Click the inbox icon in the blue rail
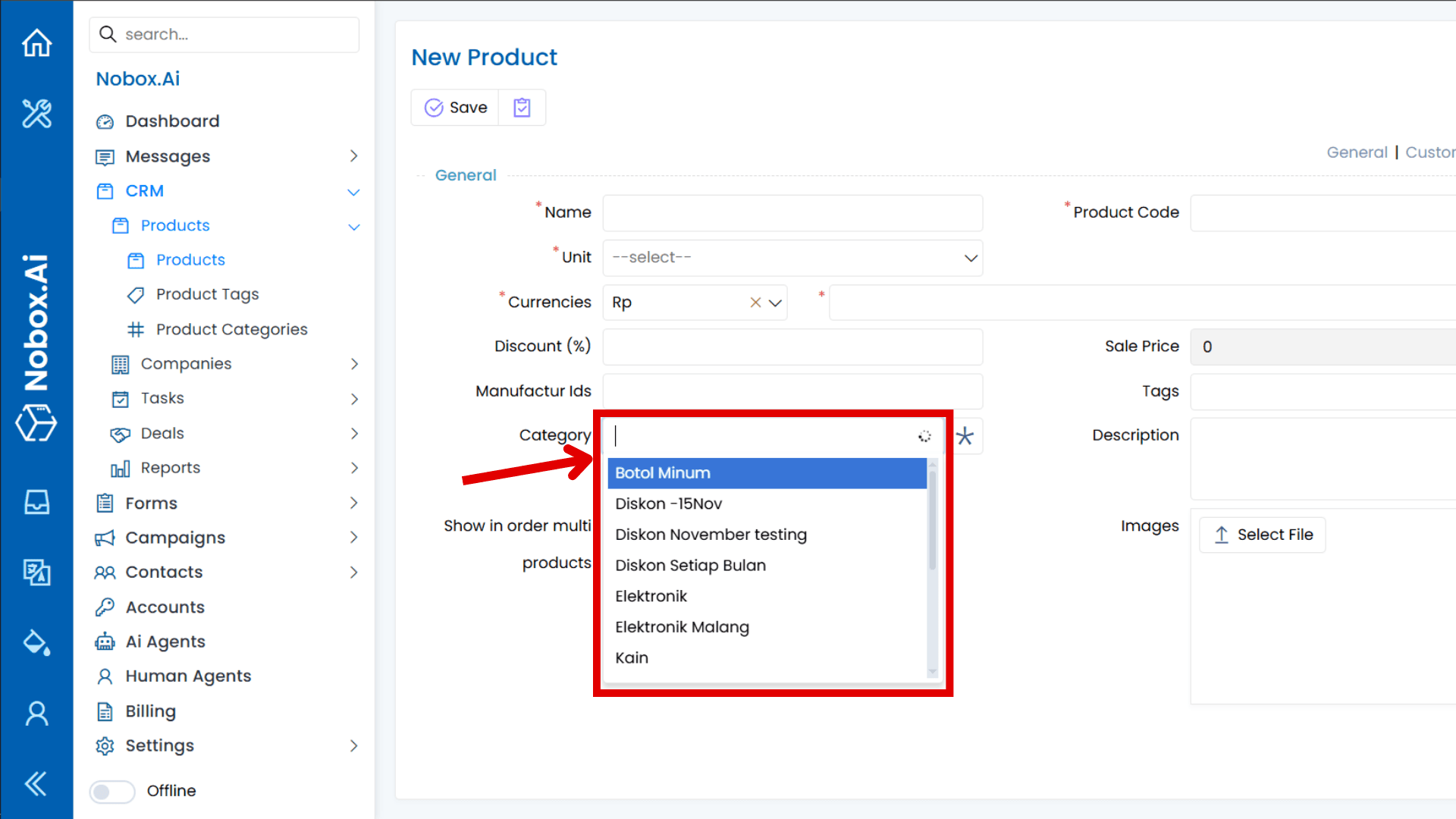 click(36, 501)
